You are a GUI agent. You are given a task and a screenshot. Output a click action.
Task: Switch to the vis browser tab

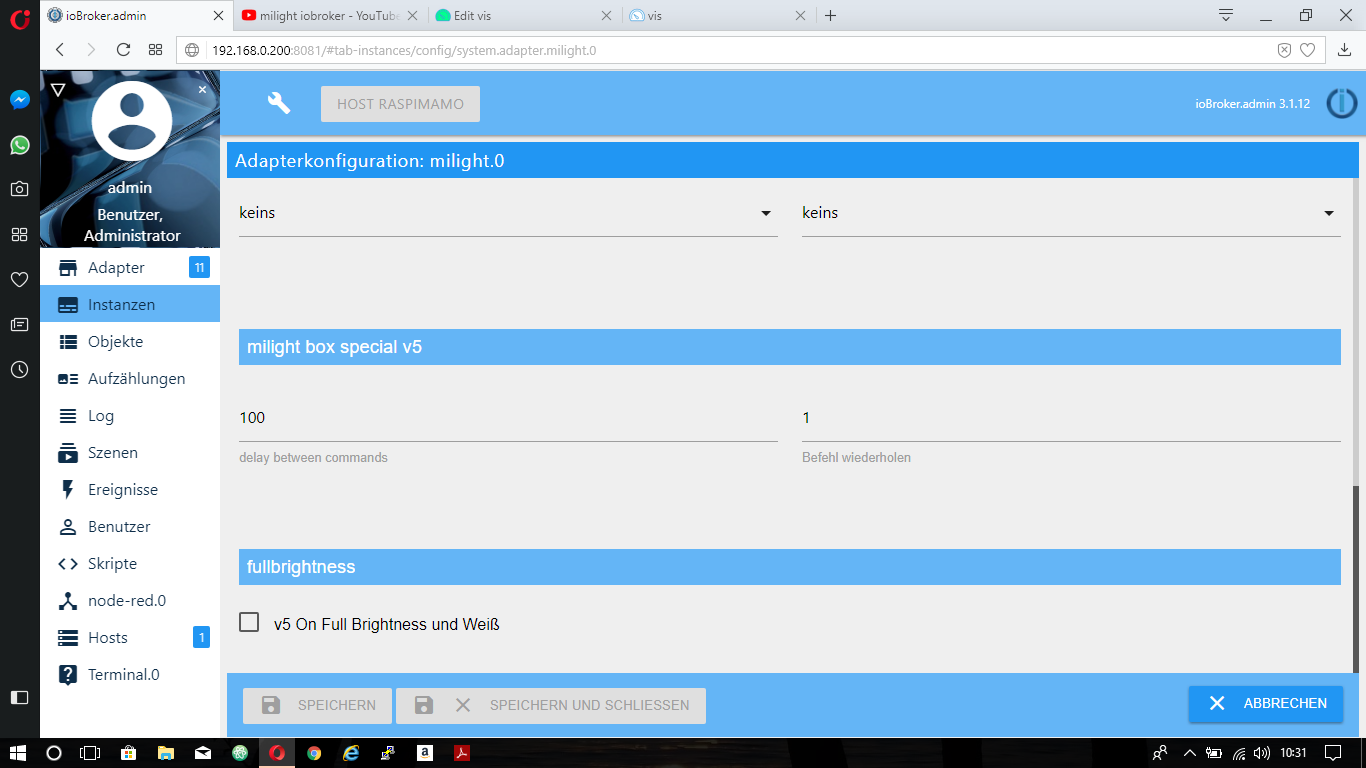(x=716, y=16)
